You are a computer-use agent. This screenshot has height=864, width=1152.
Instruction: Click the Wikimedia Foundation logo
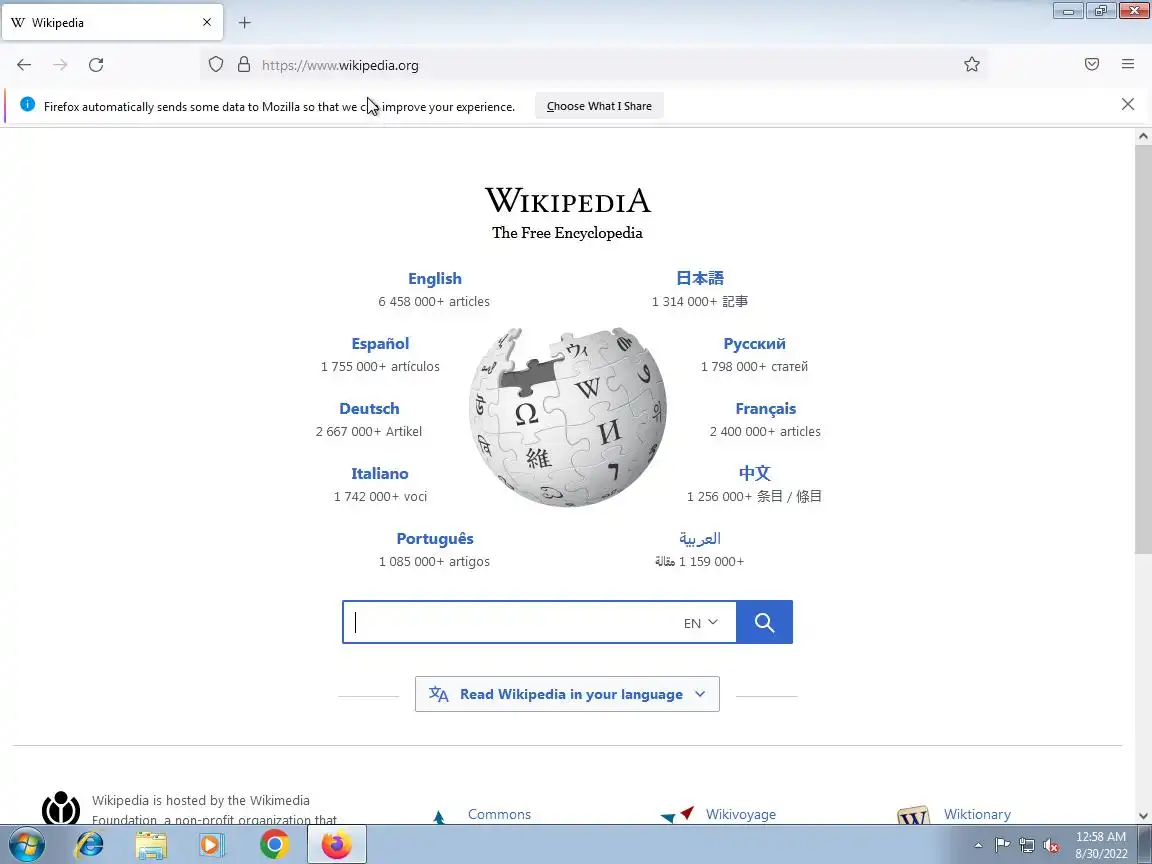point(61,808)
